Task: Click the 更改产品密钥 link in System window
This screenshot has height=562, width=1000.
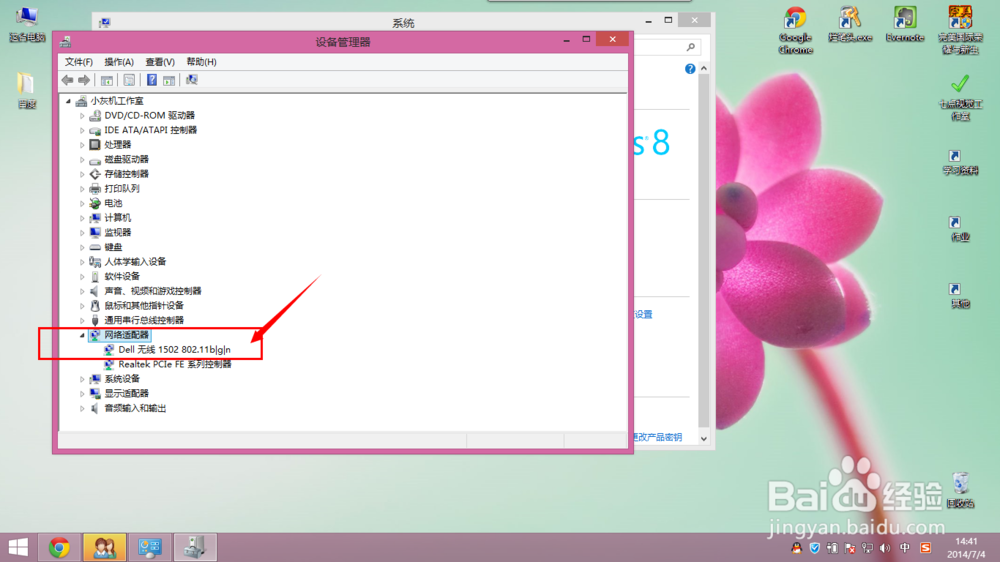Action: point(658,437)
